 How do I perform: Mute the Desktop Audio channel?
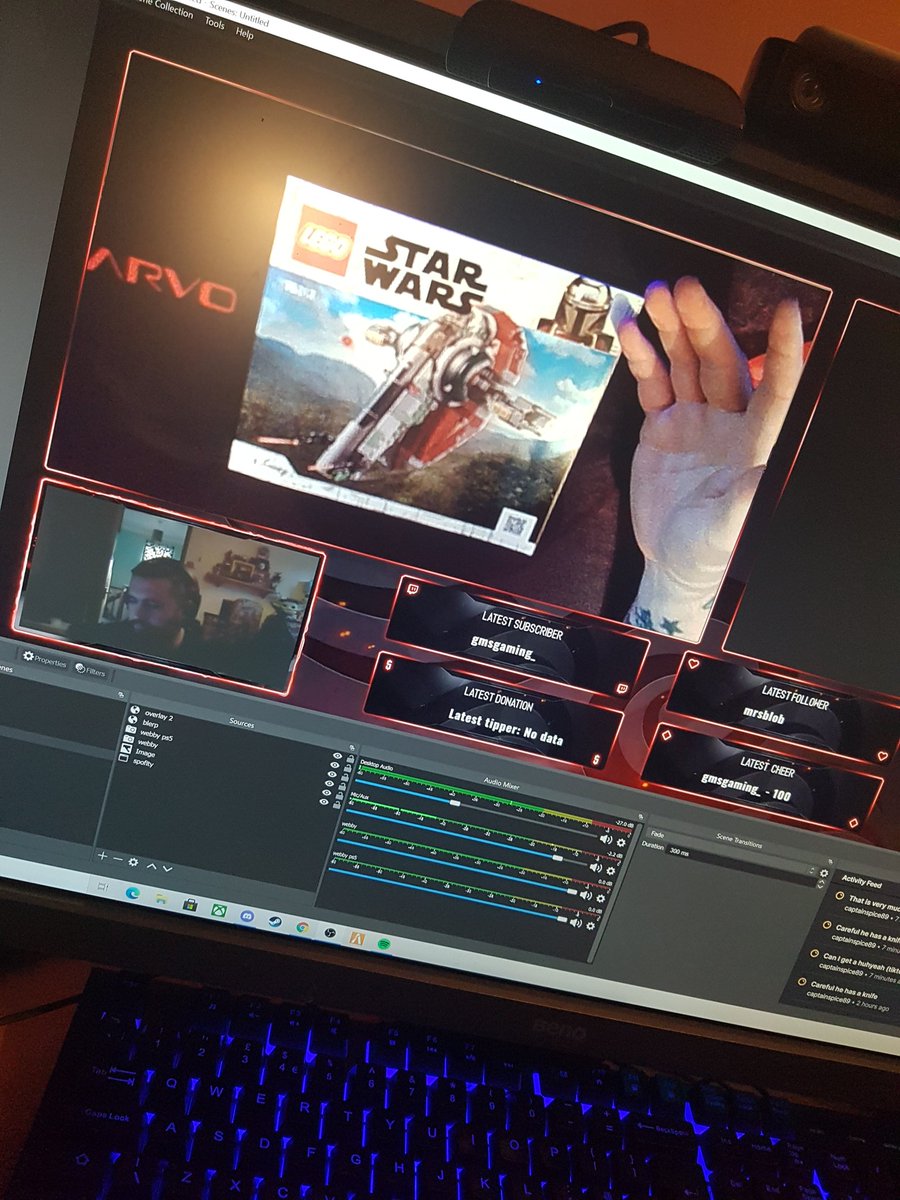[605, 839]
